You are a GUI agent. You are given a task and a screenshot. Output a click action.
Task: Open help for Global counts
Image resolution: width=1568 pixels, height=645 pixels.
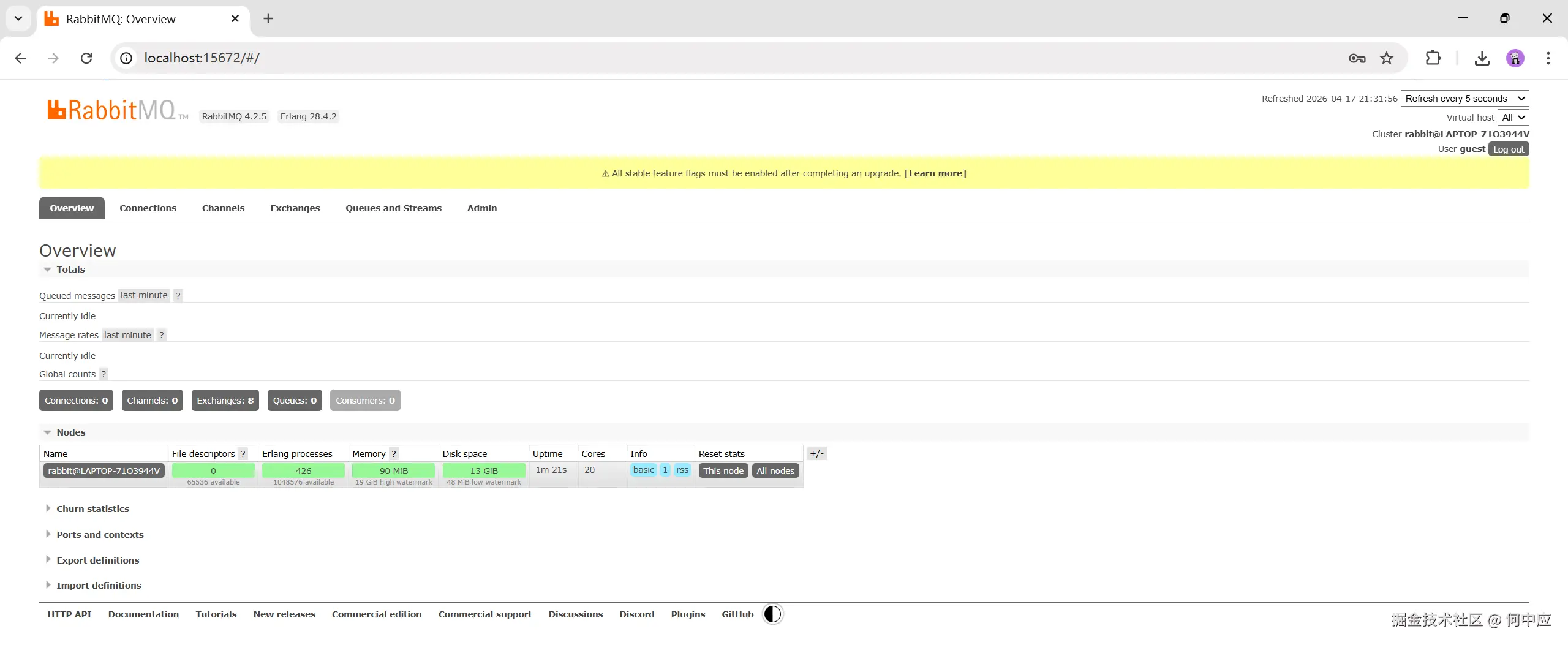[104, 374]
